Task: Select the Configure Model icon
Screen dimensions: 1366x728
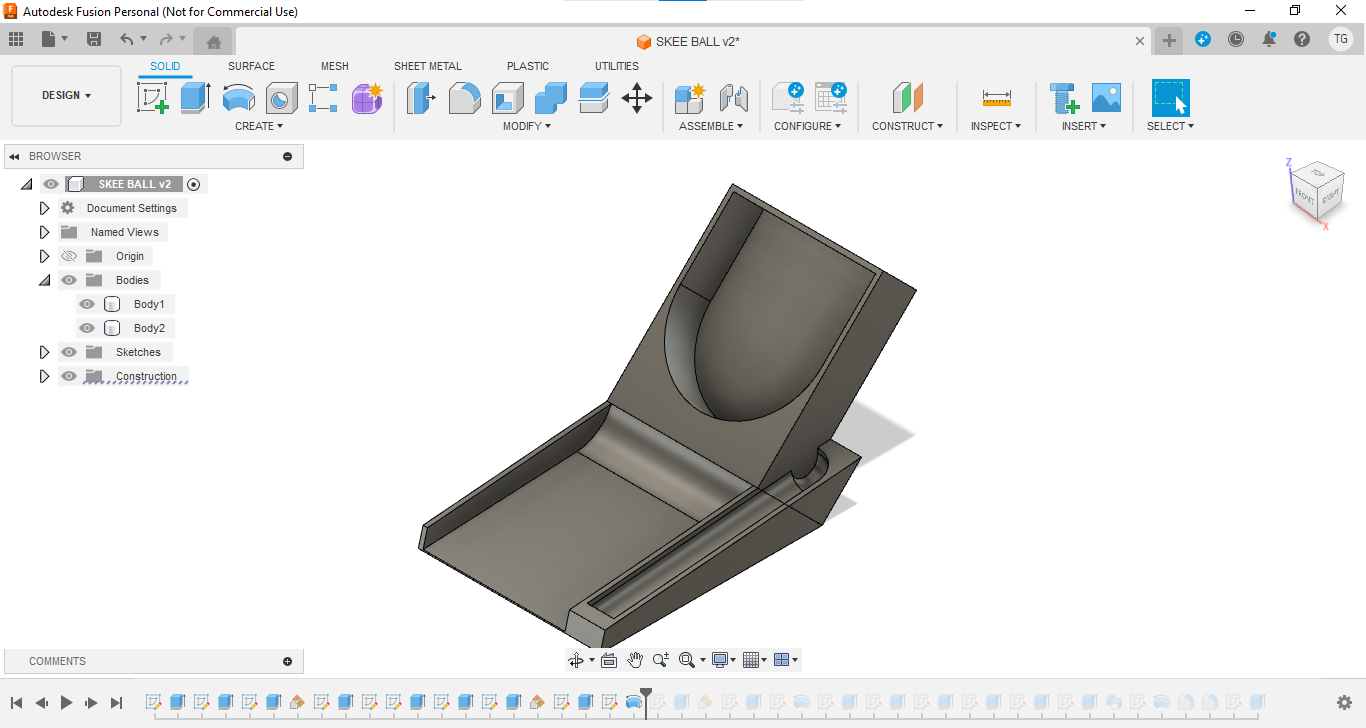Action: click(787, 98)
